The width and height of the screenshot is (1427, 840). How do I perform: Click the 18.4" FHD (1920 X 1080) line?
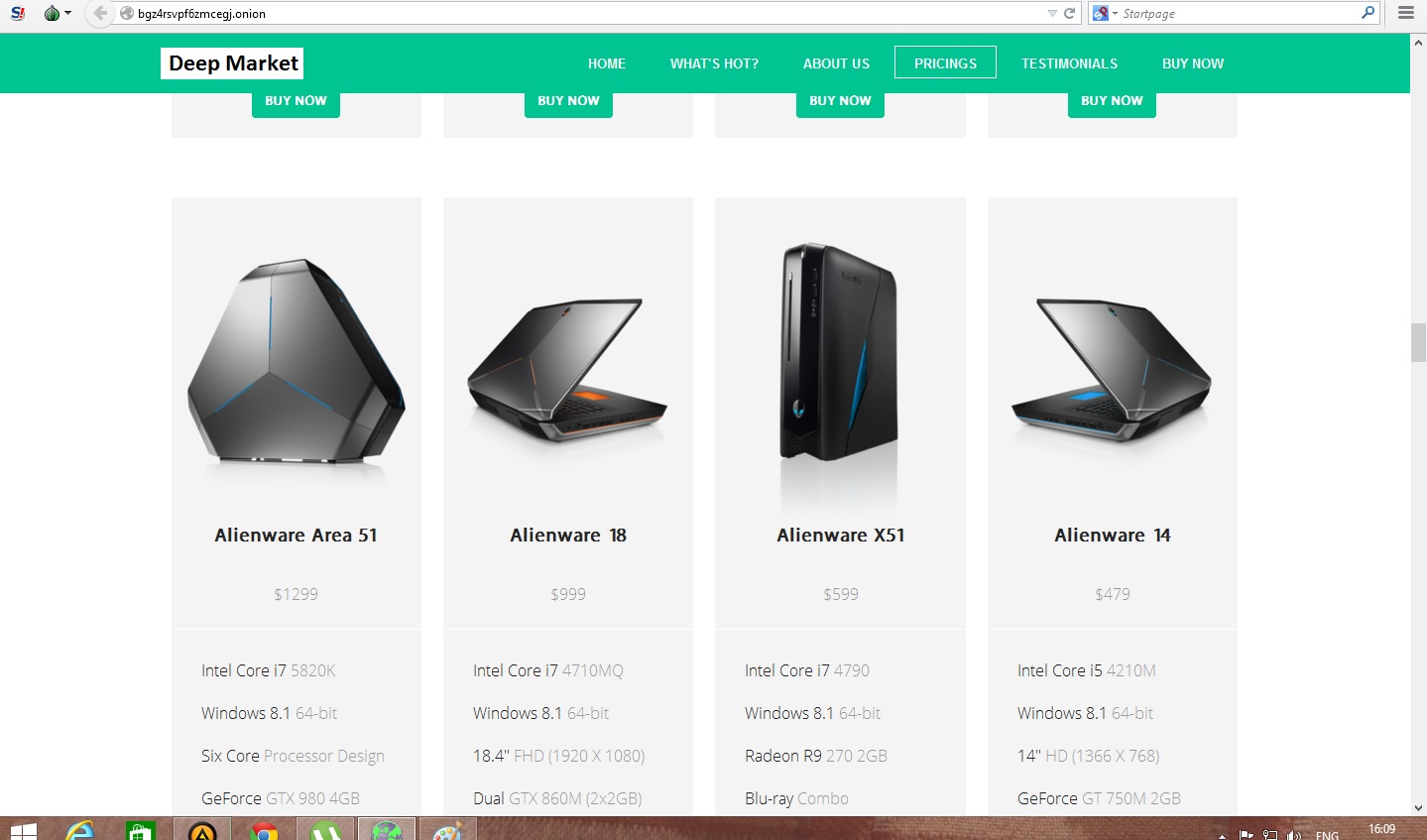558,756
